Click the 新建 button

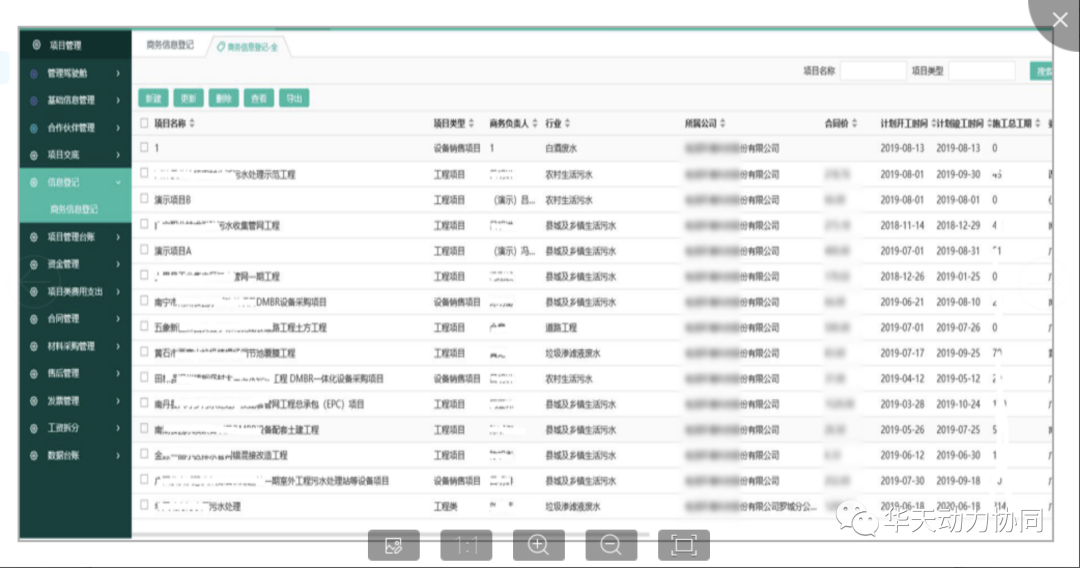[x=153, y=98]
